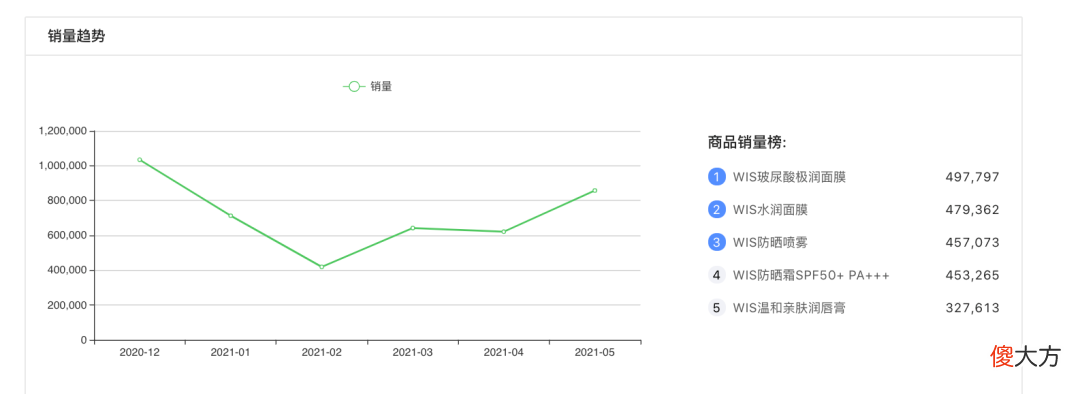Click sales figure 327,613
This screenshot has height=394, width=1080.
972,308
